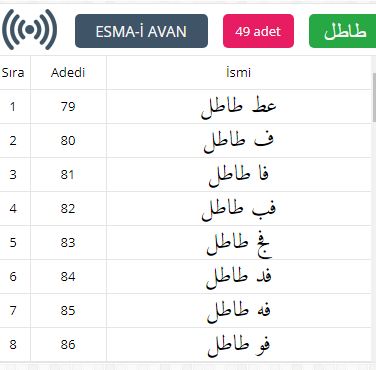Click the pink 49 adet badge
Viewport: 376px width, 370px height.
(x=258, y=31)
